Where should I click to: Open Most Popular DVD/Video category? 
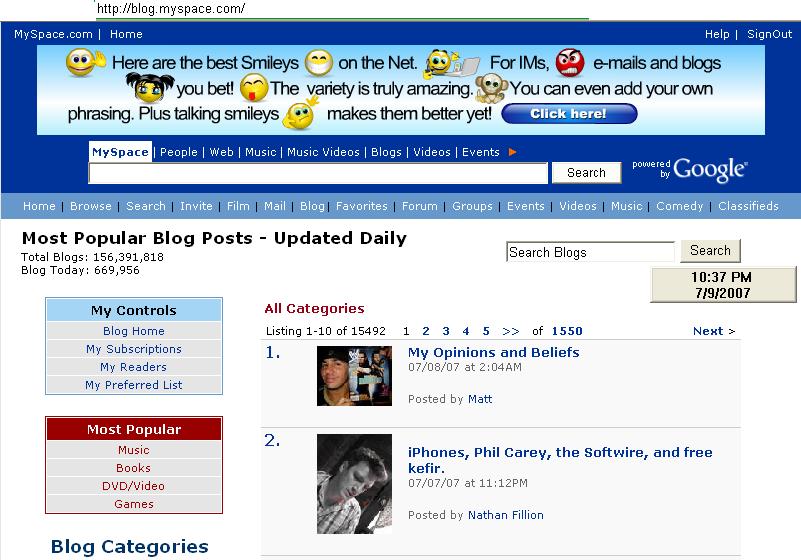point(134,485)
